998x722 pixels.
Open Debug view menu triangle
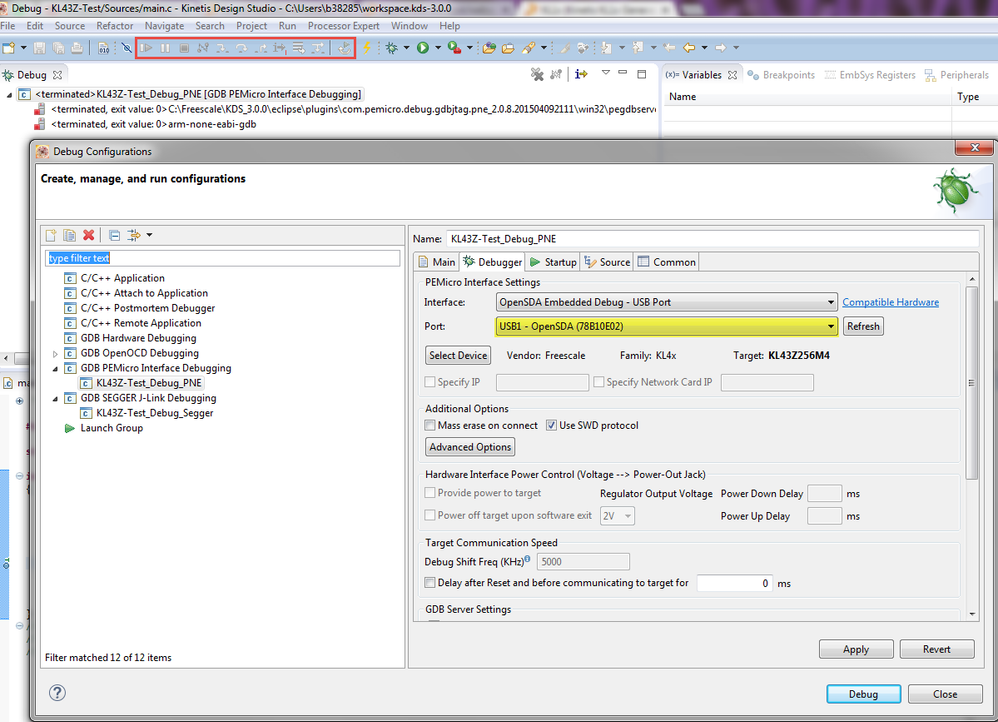(x=606, y=73)
